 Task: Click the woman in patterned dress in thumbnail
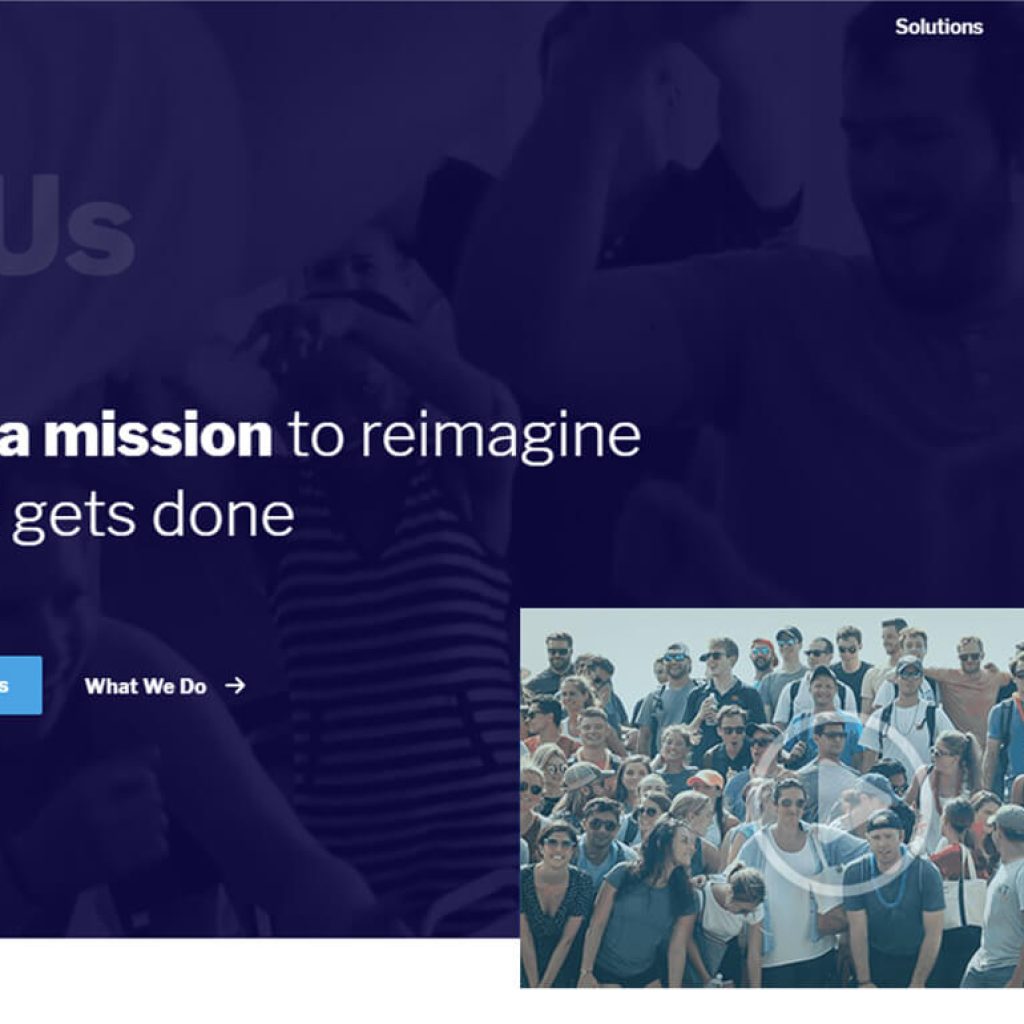pyautogui.click(x=554, y=908)
